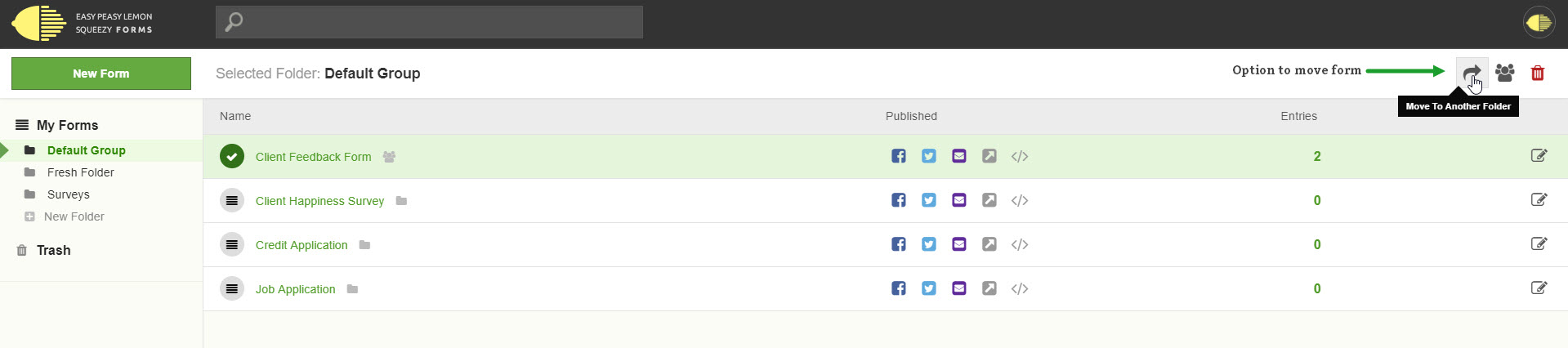Click inside the top search field
Viewport: 1568px width, 348px height.
tap(429, 22)
